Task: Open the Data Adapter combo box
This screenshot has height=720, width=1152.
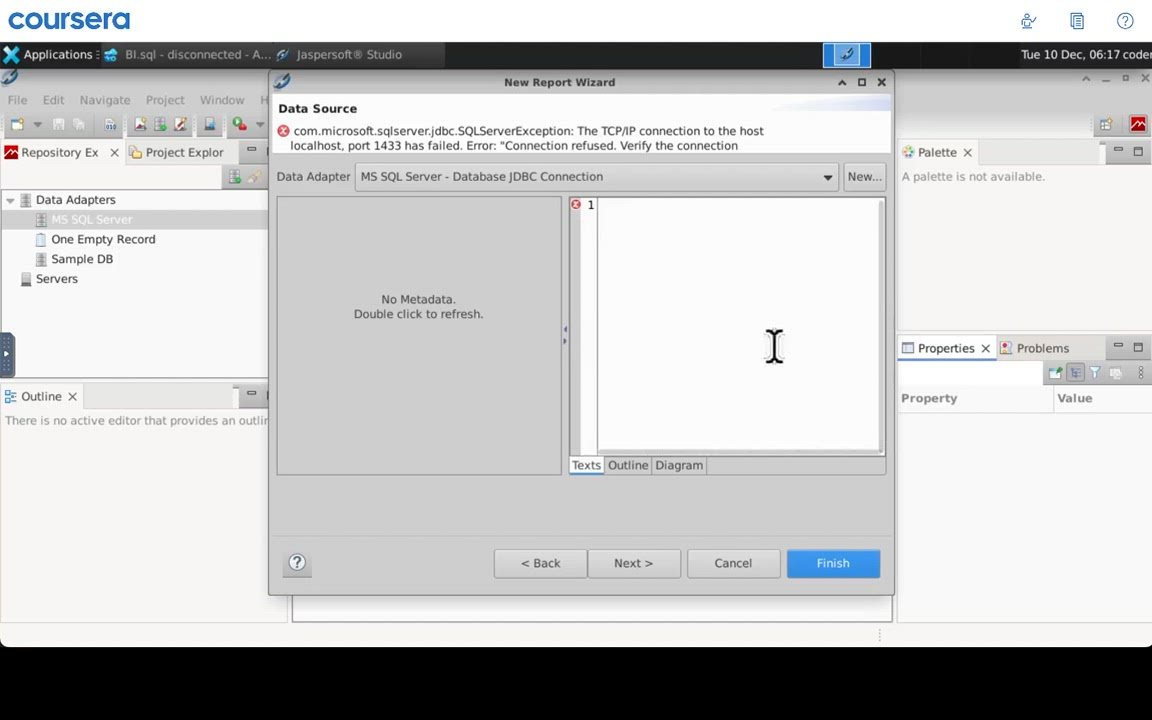Action: (597, 177)
